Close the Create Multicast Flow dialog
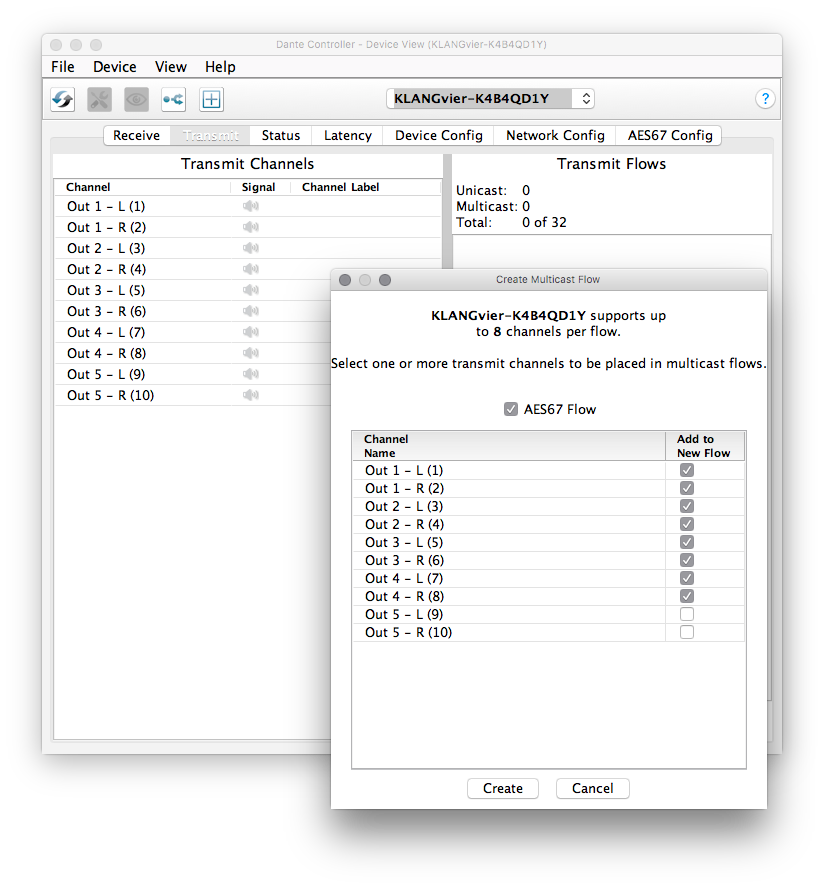 (x=345, y=280)
